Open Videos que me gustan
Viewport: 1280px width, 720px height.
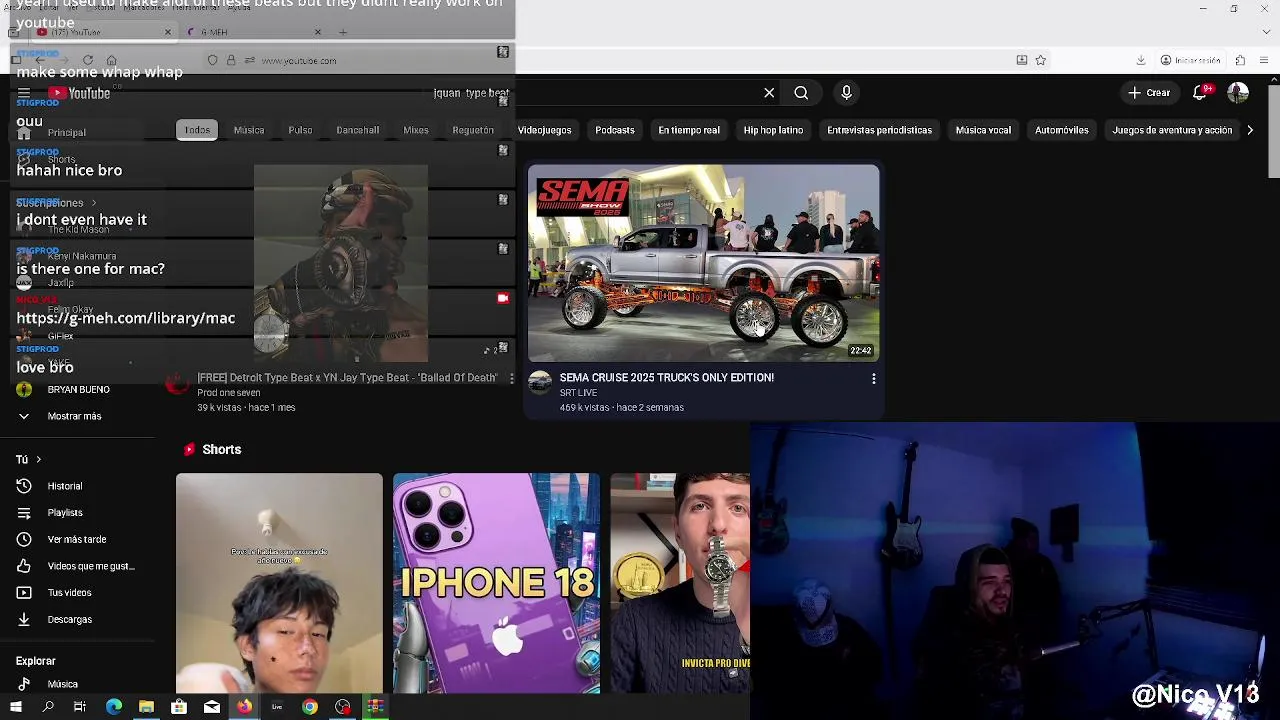tap(91, 566)
